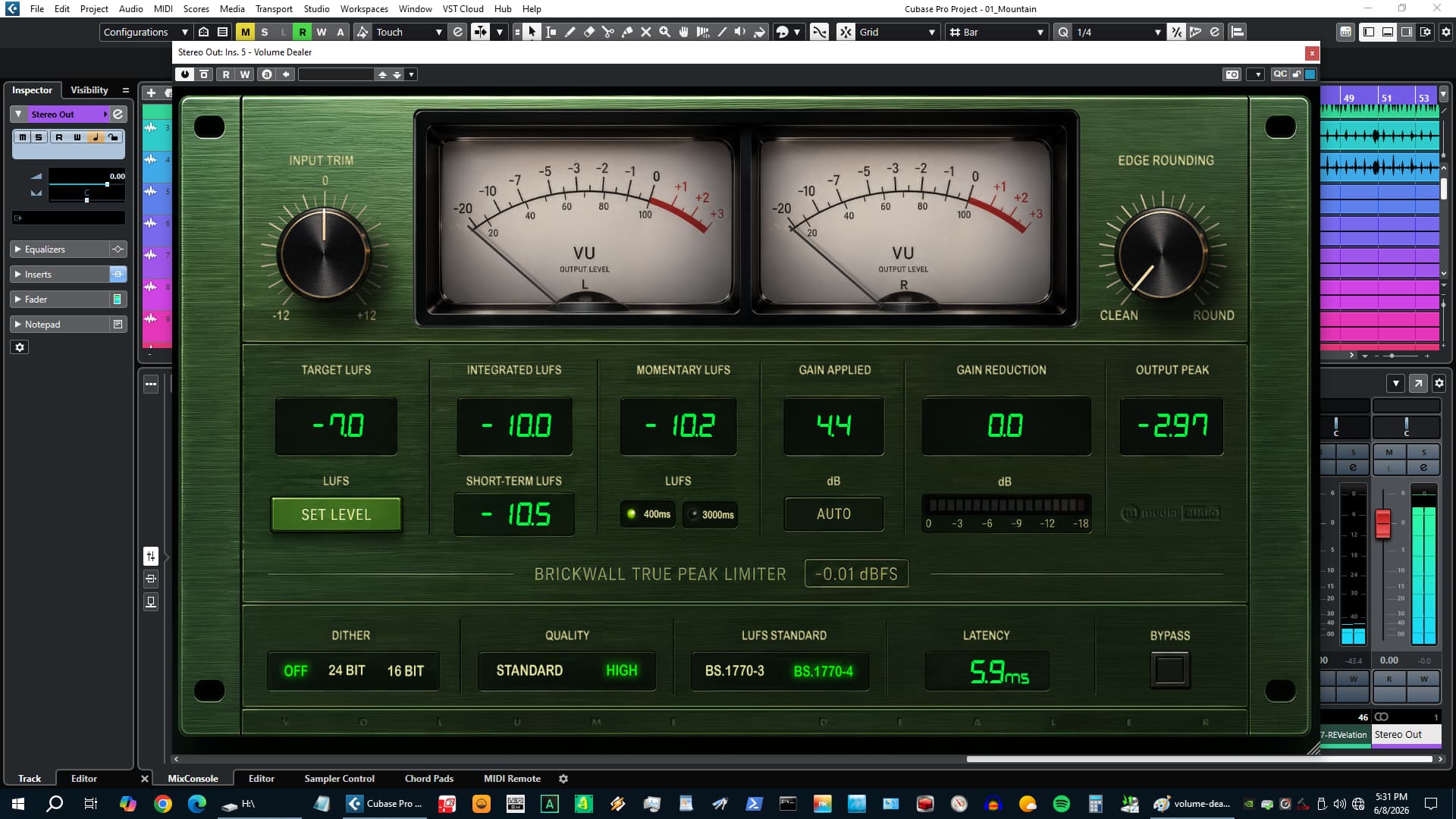This screenshot has width=1456, height=819.
Task: Select the 400ms momentary option
Action: [x=648, y=514]
